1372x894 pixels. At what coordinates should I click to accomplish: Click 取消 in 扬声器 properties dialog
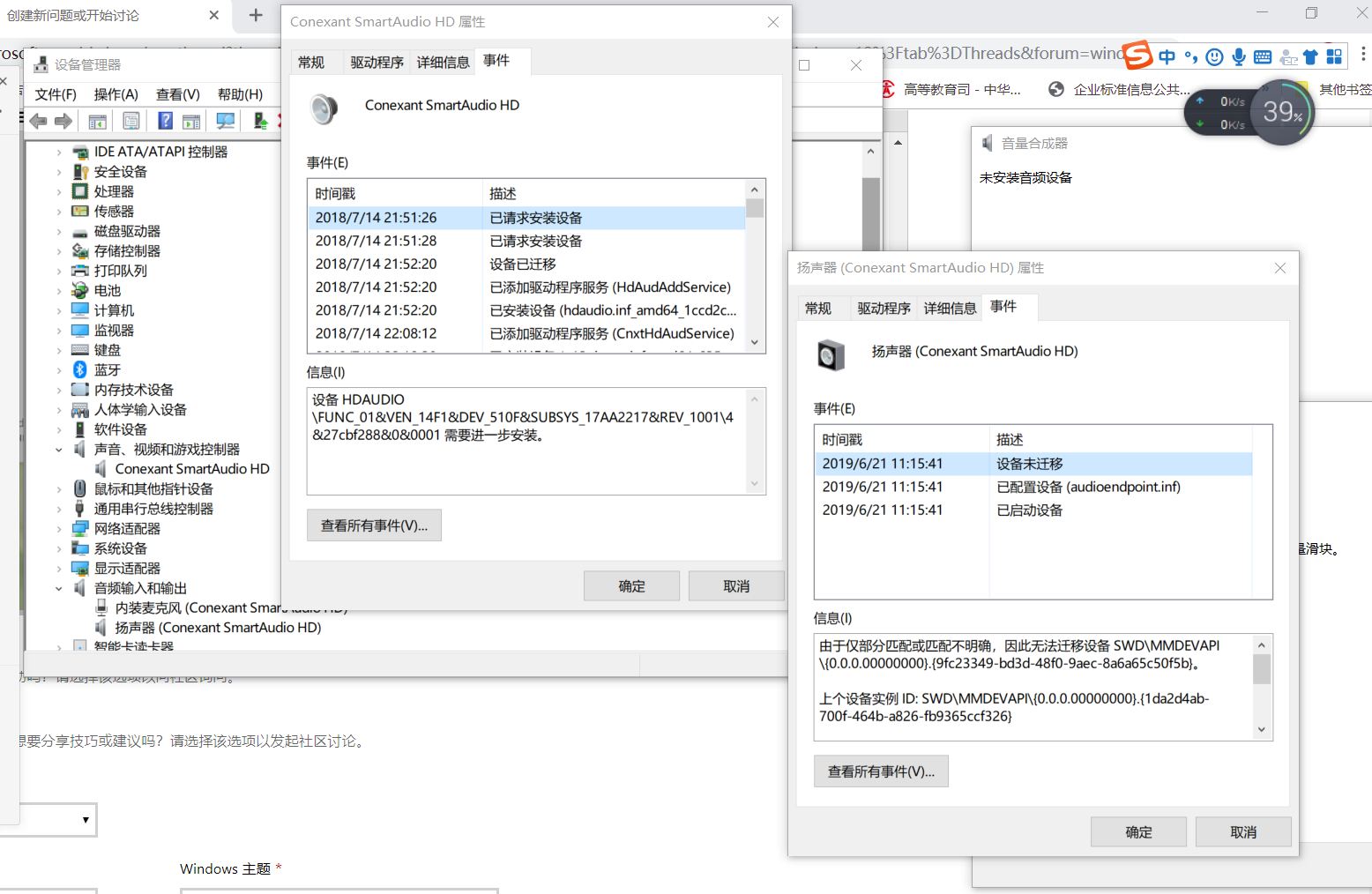click(1243, 832)
